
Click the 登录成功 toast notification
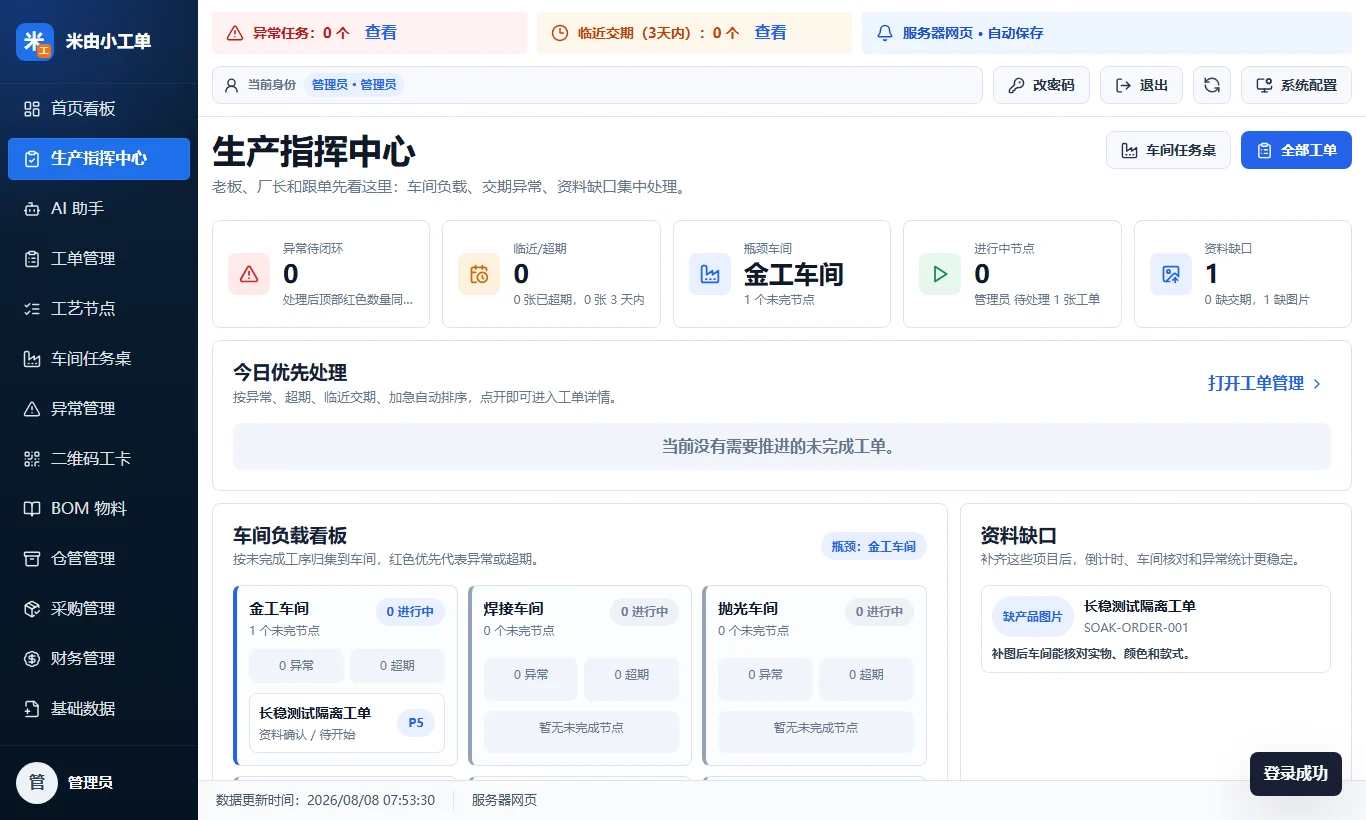coord(1295,773)
